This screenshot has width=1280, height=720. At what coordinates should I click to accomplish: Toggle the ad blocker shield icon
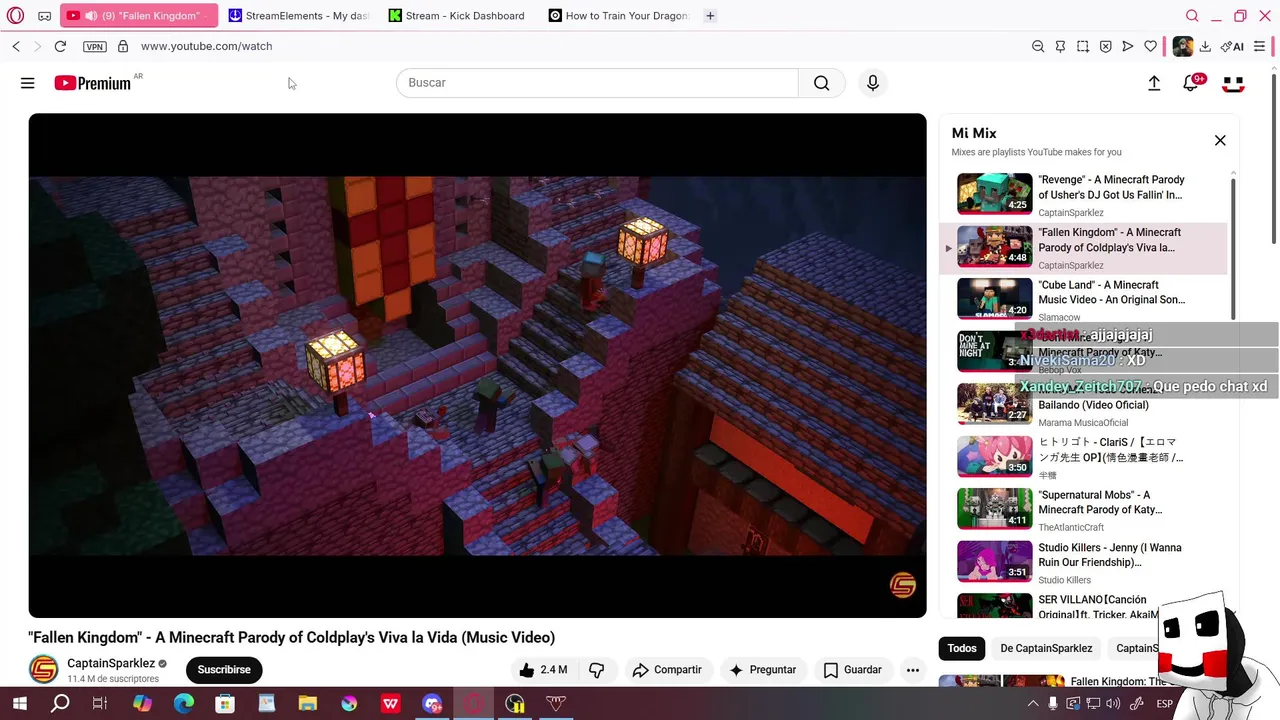click(1105, 46)
